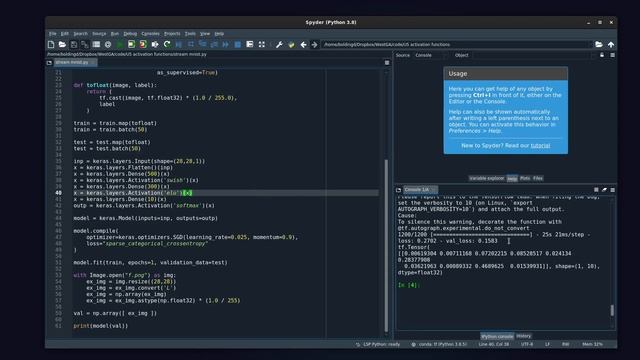Open file using the folder toolbar icon
This screenshot has width=640, height=360.
tap(62, 44)
